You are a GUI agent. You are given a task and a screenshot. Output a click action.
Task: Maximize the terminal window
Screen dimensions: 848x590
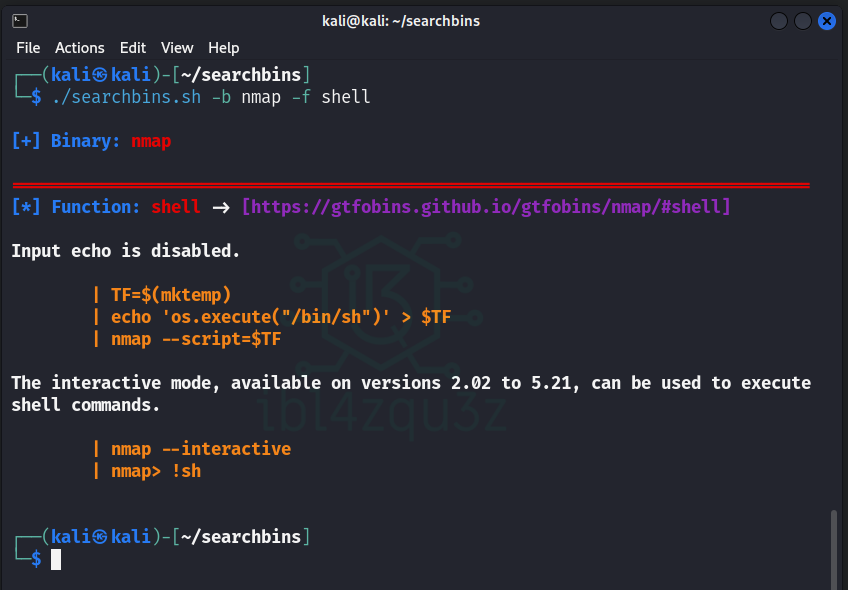point(803,20)
